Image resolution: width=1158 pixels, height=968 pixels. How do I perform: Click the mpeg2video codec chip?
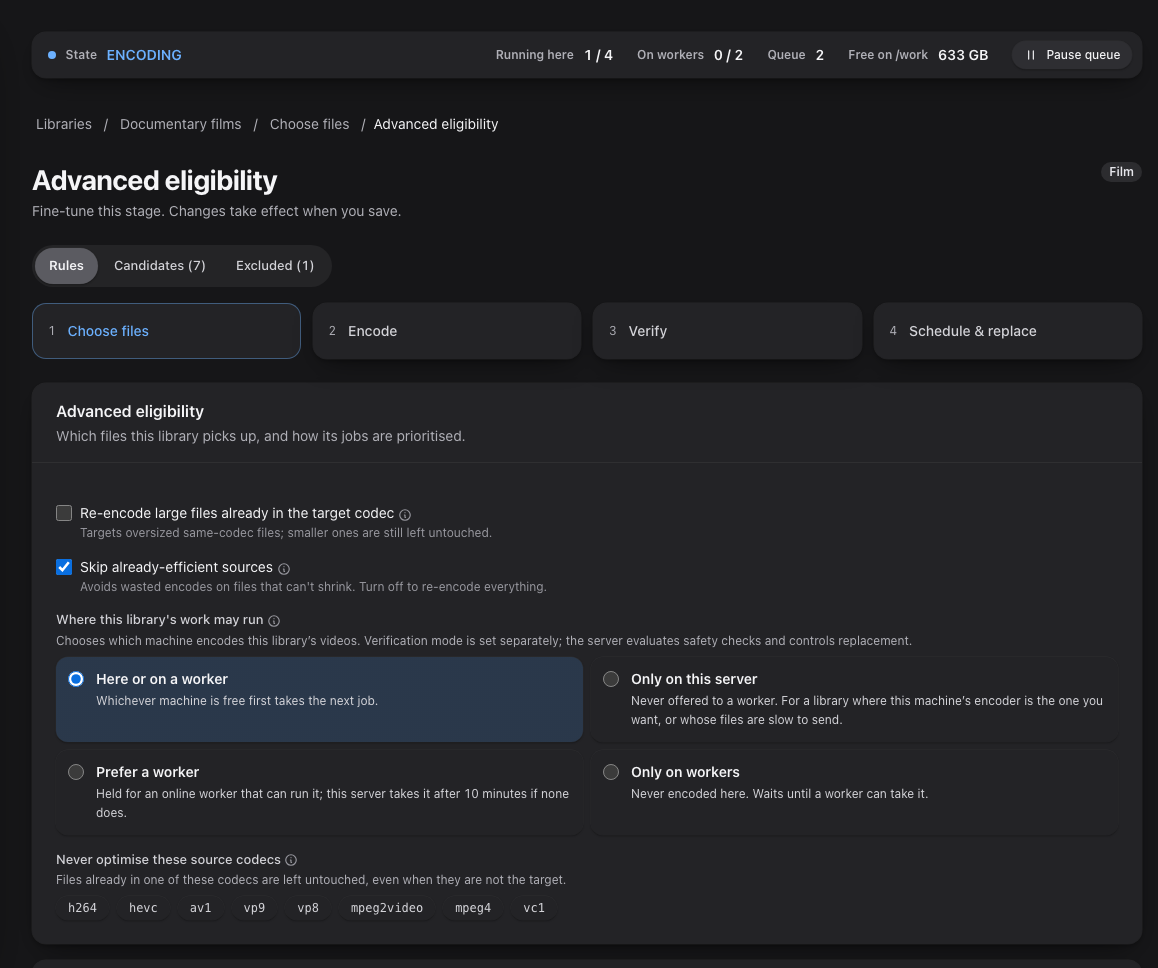point(387,908)
